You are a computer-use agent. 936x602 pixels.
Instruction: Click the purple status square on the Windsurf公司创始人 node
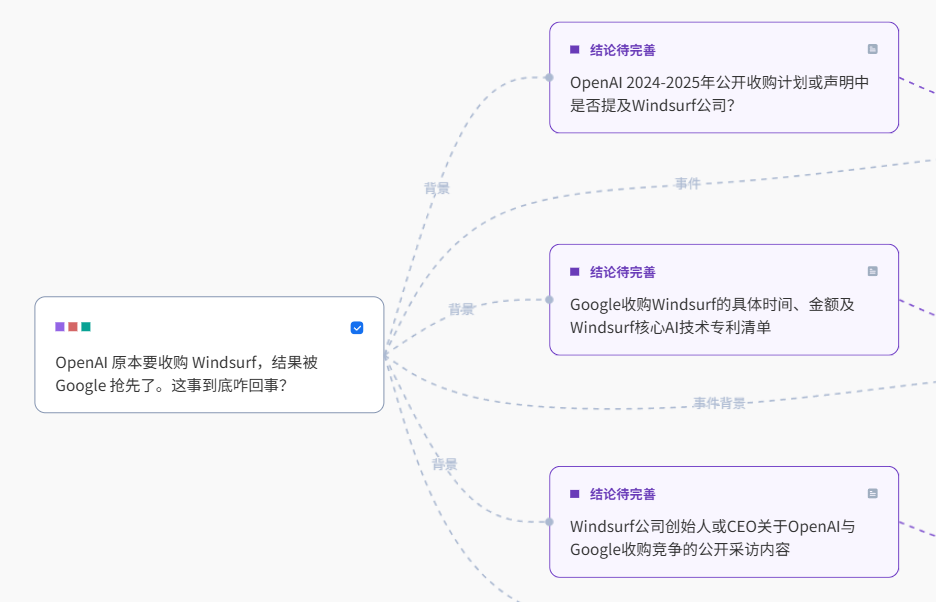click(x=575, y=494)
